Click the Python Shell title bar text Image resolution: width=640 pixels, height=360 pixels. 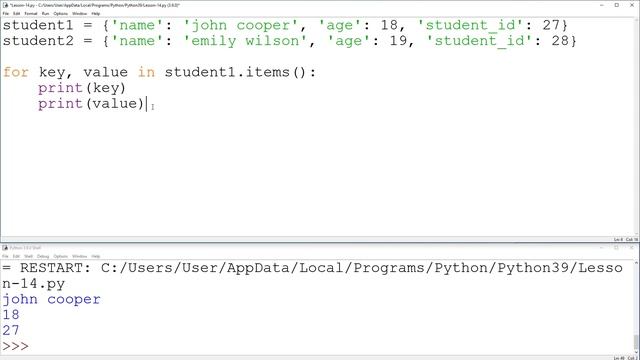25,248
